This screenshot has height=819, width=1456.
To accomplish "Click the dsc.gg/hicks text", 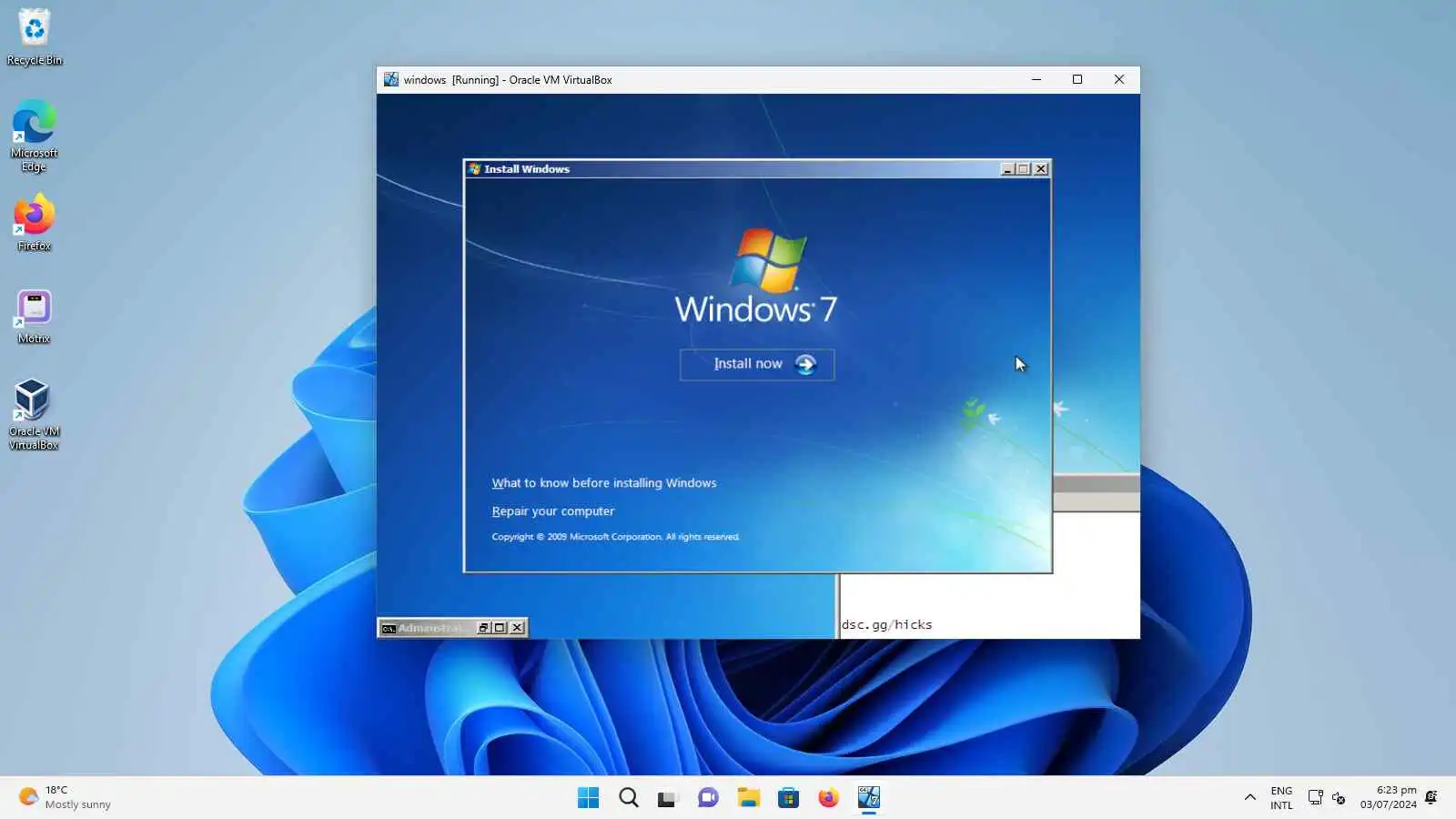I will tap(887, 624).
